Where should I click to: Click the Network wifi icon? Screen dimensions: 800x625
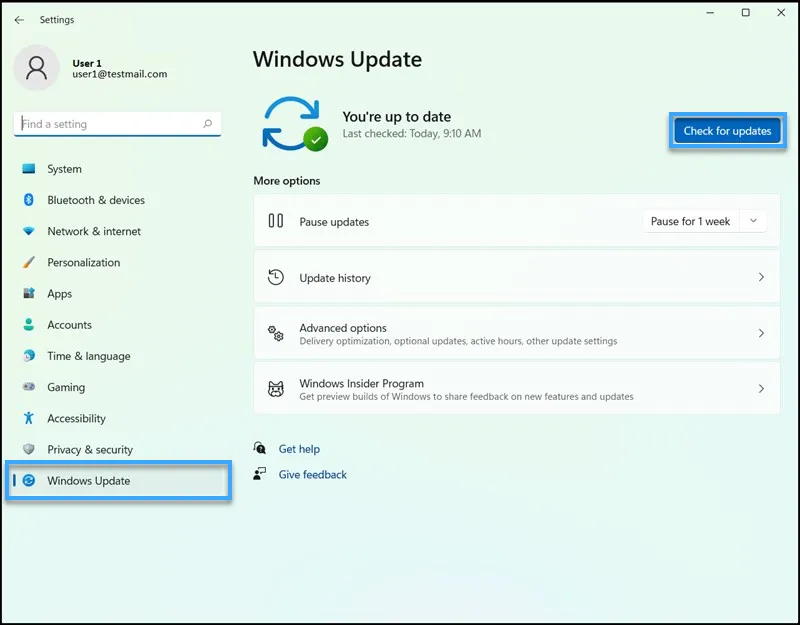tap(29, 231)
